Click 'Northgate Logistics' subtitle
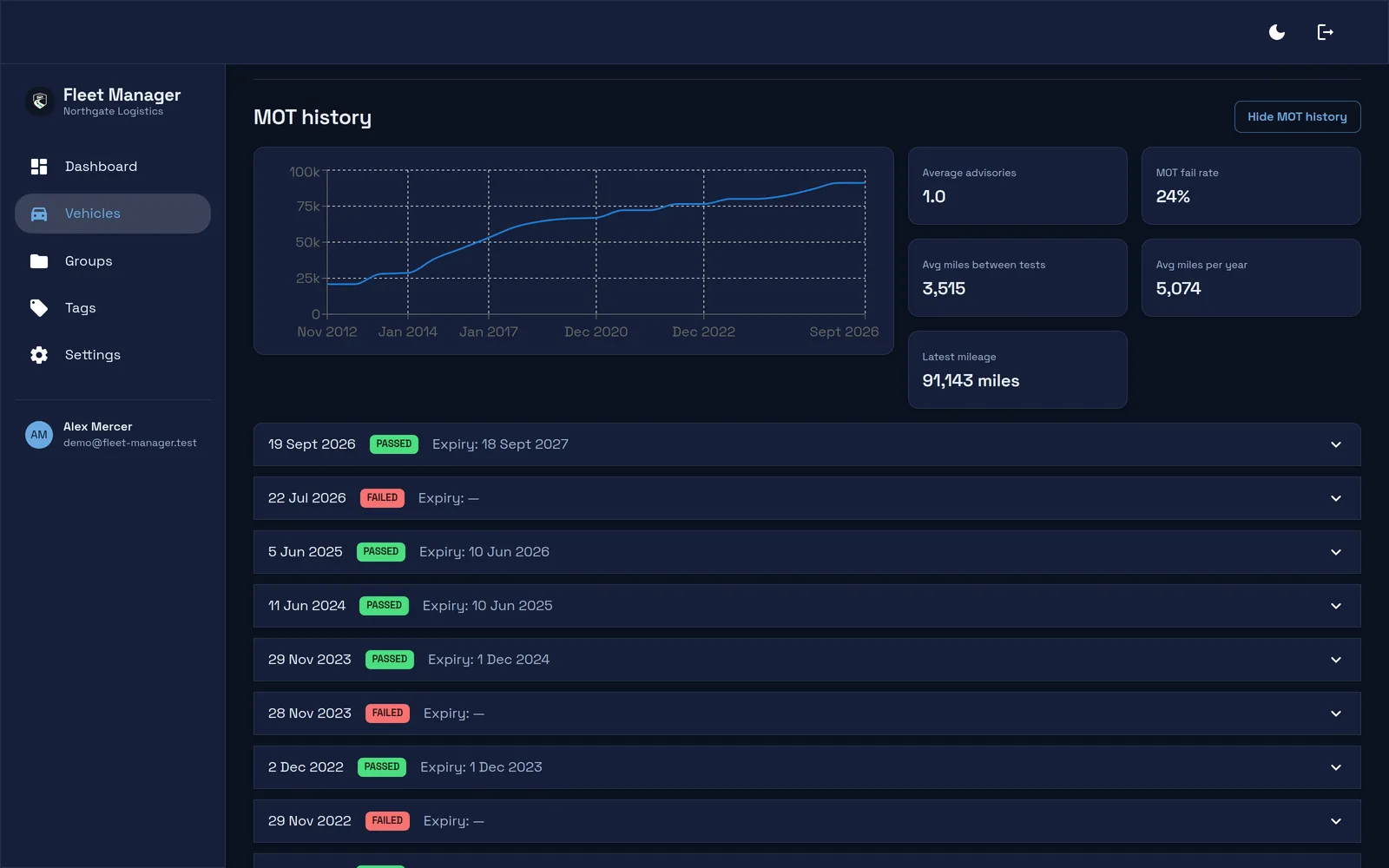The width and height of the screenshot is (1389, 868). (x=113, y=111)
